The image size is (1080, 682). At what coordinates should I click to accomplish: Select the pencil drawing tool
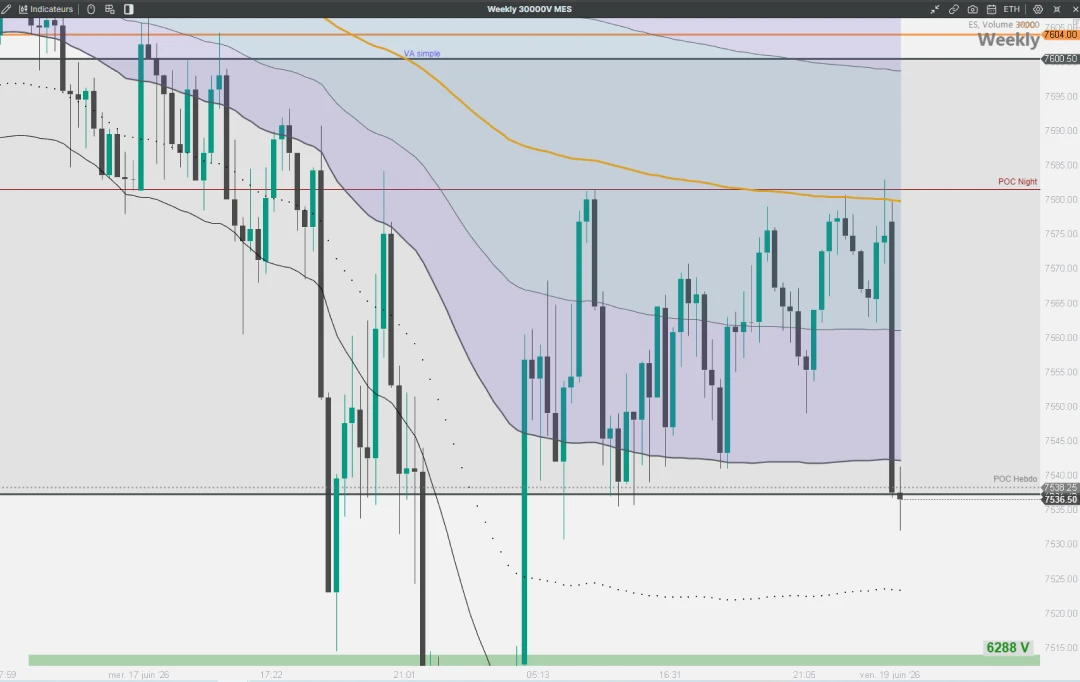(x=6, y=9)
